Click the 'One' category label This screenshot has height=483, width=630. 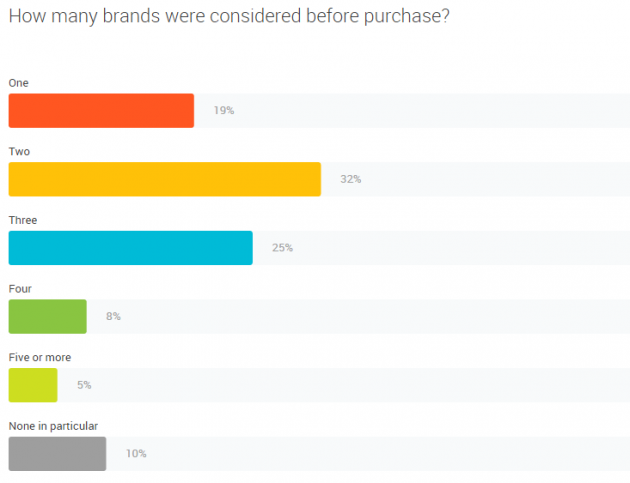click(x=18, y=82)
